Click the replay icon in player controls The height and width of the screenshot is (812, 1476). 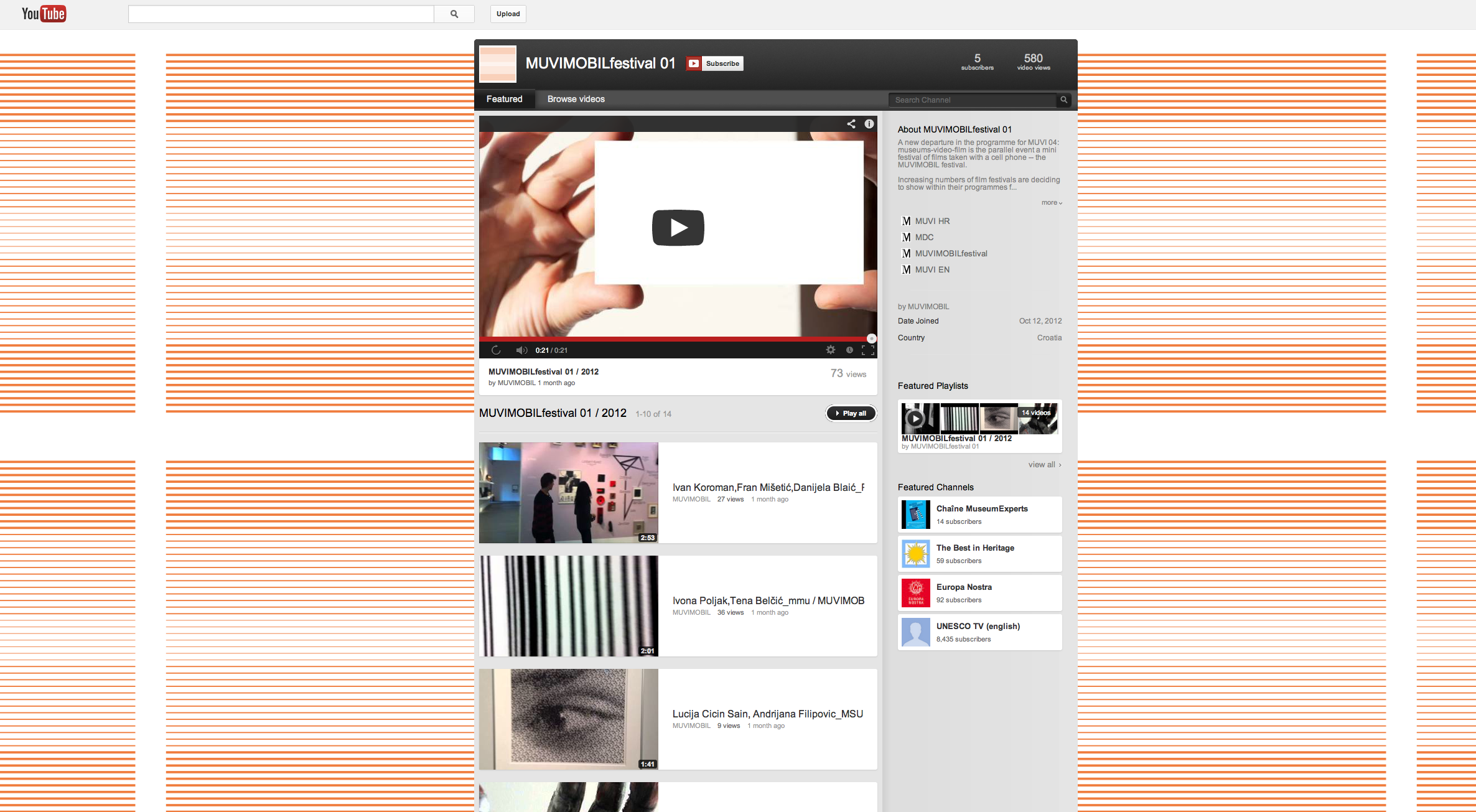point(496,350)
